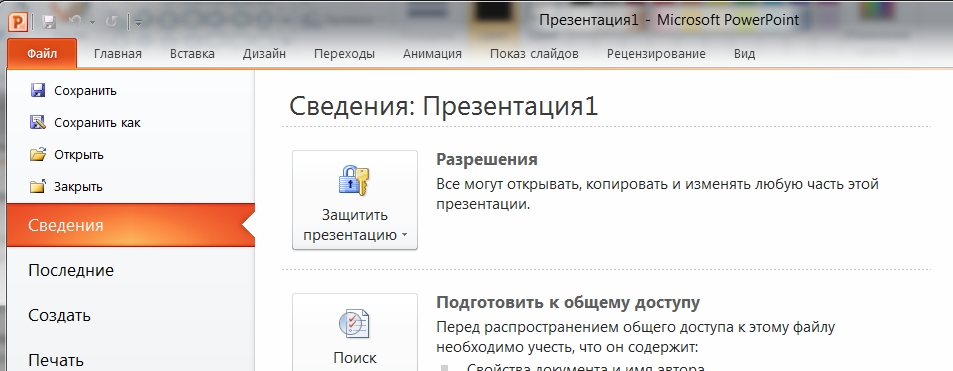953x371 pixels.
Task: Click the Разрешения heading text
Action: (487, 159)
